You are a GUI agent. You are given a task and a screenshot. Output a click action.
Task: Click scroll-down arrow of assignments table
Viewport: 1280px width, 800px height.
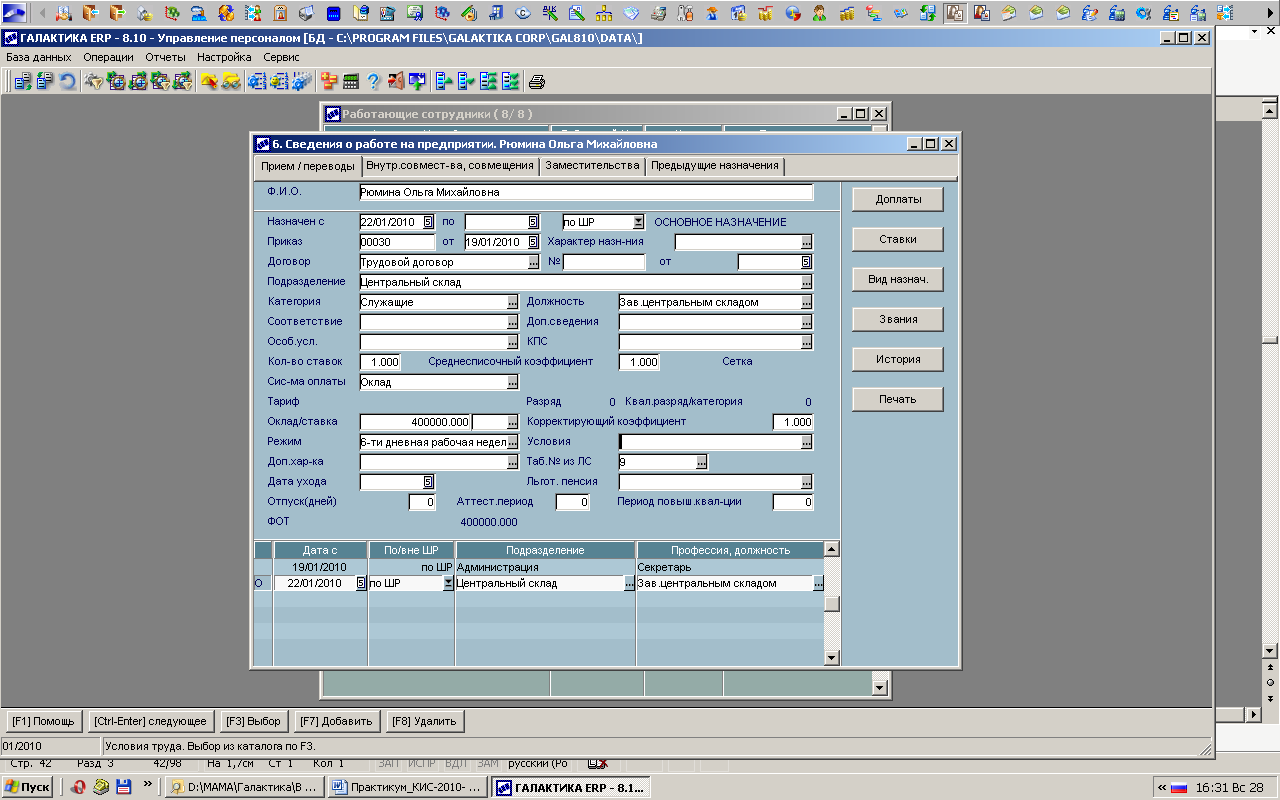click(831, 657)
